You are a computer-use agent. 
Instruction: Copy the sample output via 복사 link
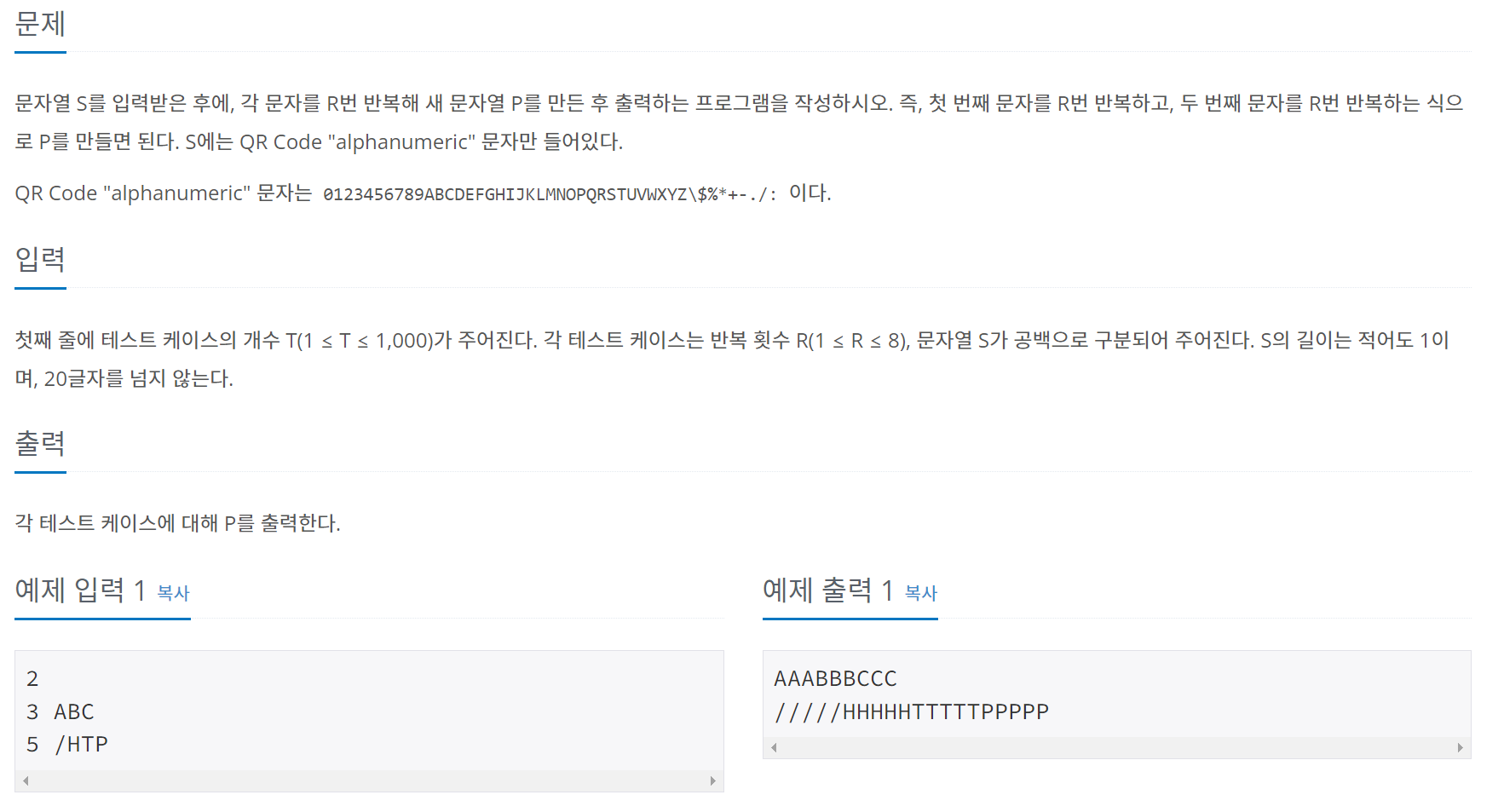(920, 592)
